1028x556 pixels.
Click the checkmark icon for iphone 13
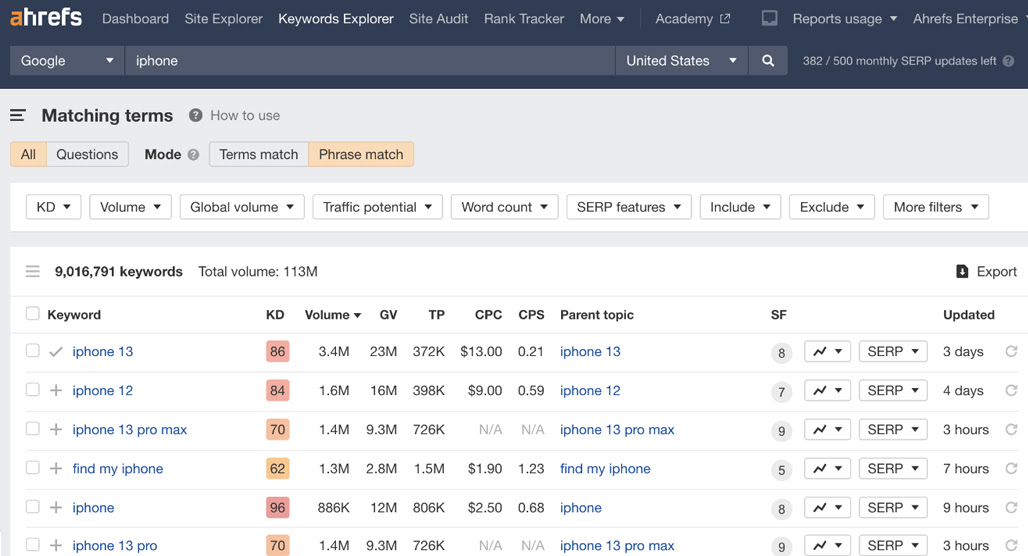point(56,352)
